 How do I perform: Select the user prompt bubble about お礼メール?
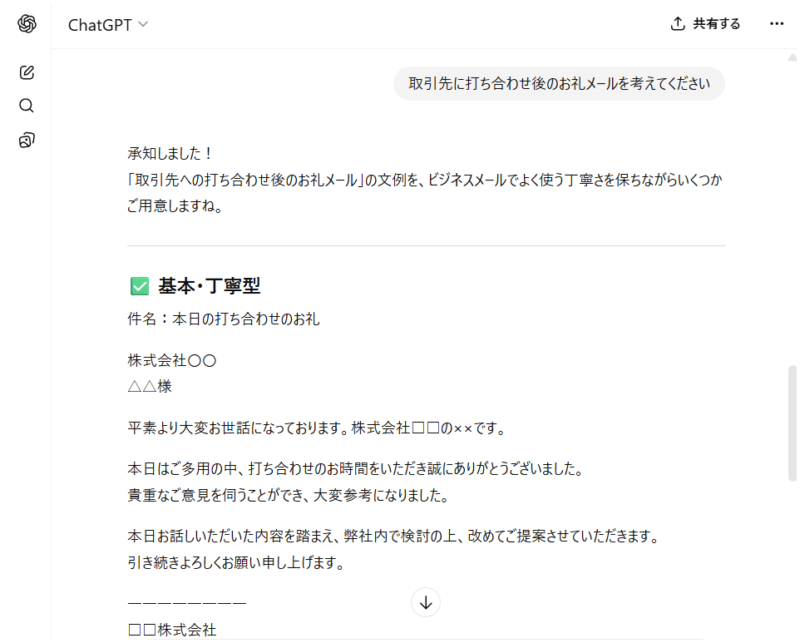(x=558, y=83)
